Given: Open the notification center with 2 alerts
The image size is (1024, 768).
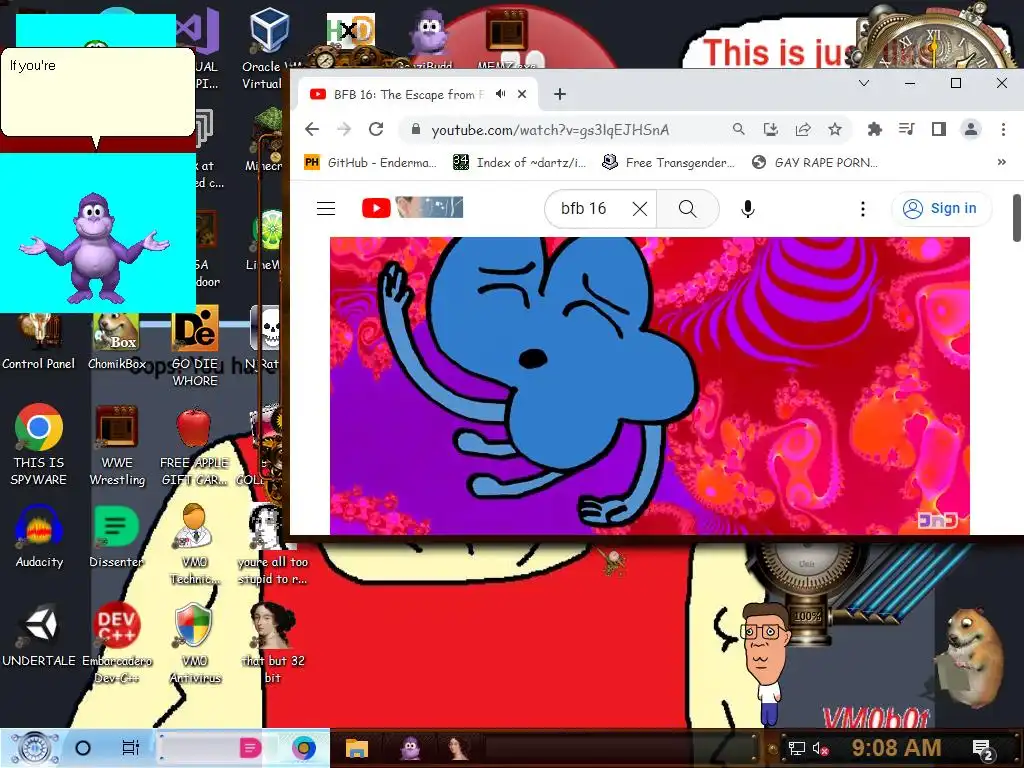Looking at the screenshot, I should click(x=982, y=750).
